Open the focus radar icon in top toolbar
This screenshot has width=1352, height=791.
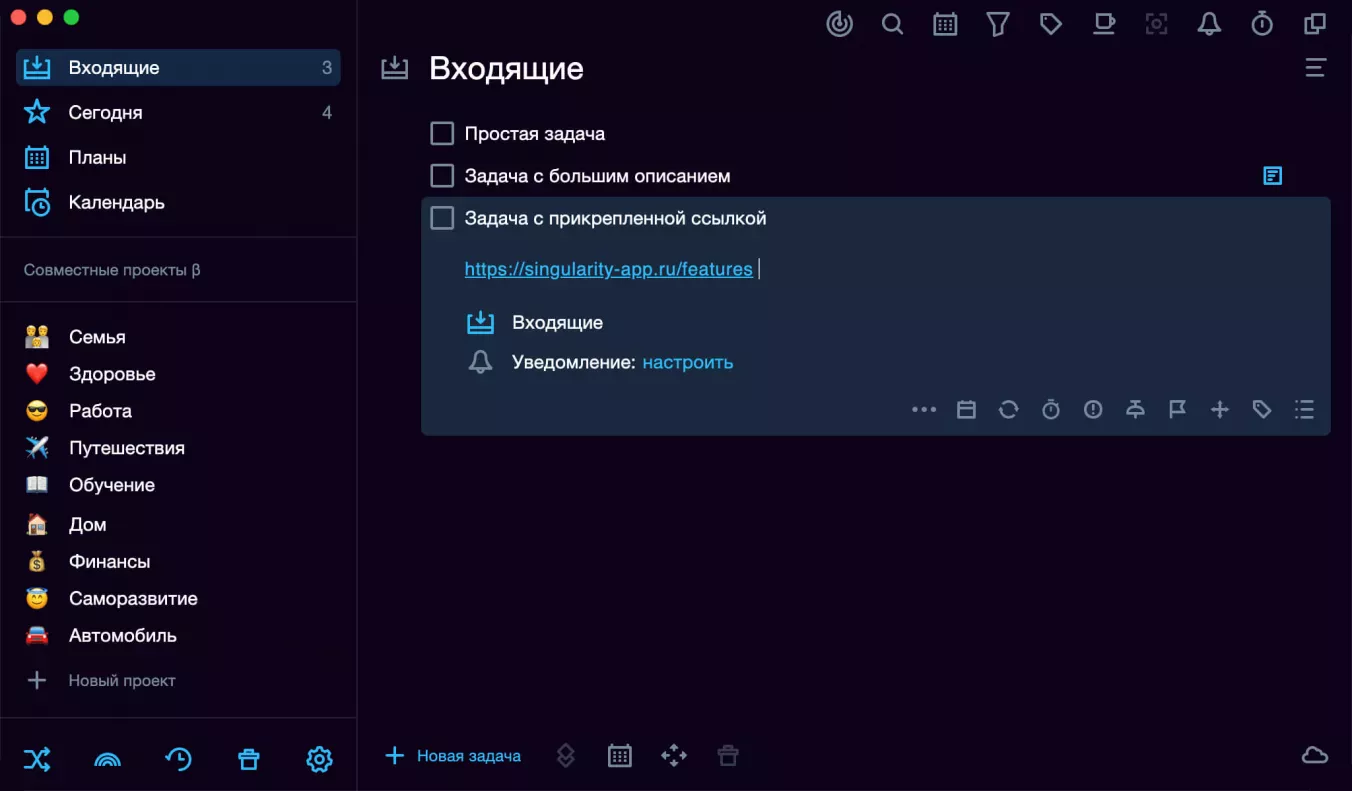[x=840, y=24]
